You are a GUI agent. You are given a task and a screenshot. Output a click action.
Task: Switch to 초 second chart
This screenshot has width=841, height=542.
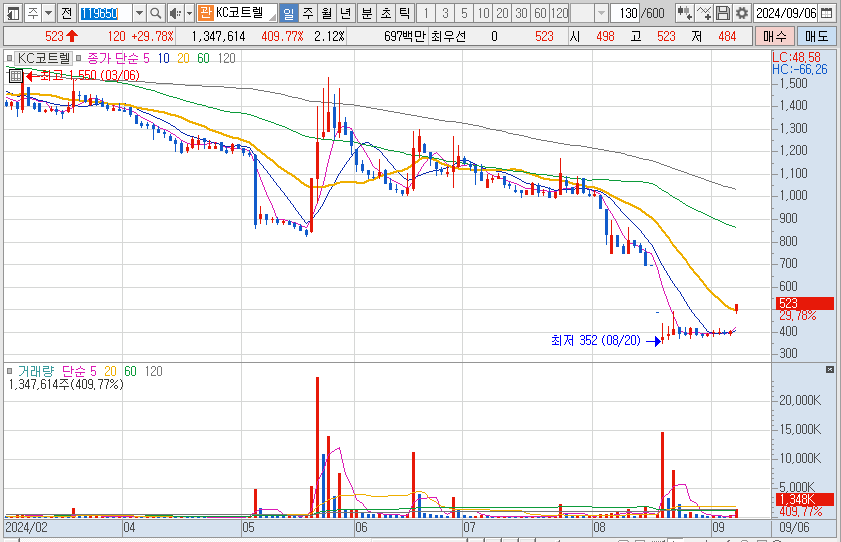pyautogui.click(x=386, y=13)
